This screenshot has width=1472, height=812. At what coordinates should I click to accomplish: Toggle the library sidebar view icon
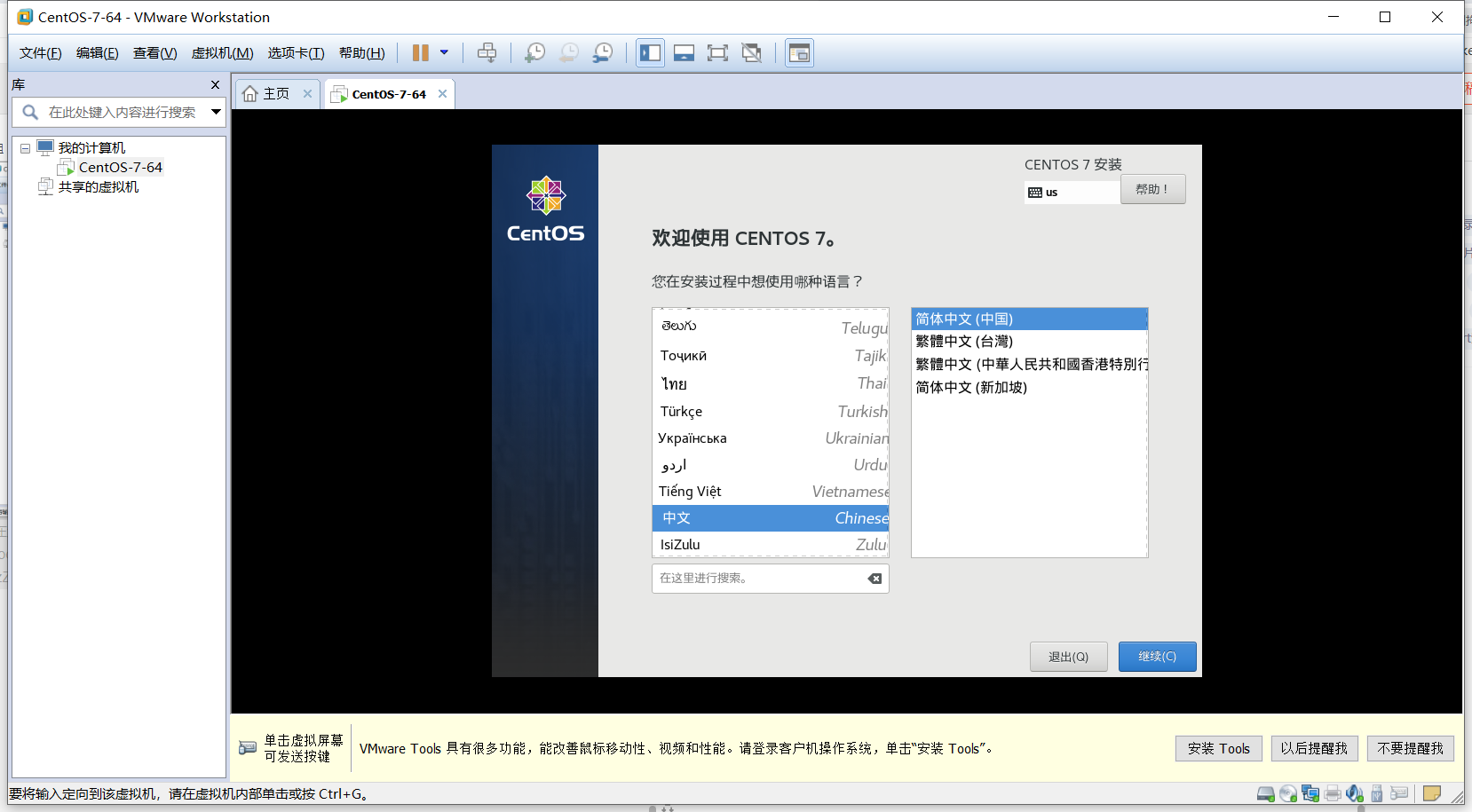[651, 53]
